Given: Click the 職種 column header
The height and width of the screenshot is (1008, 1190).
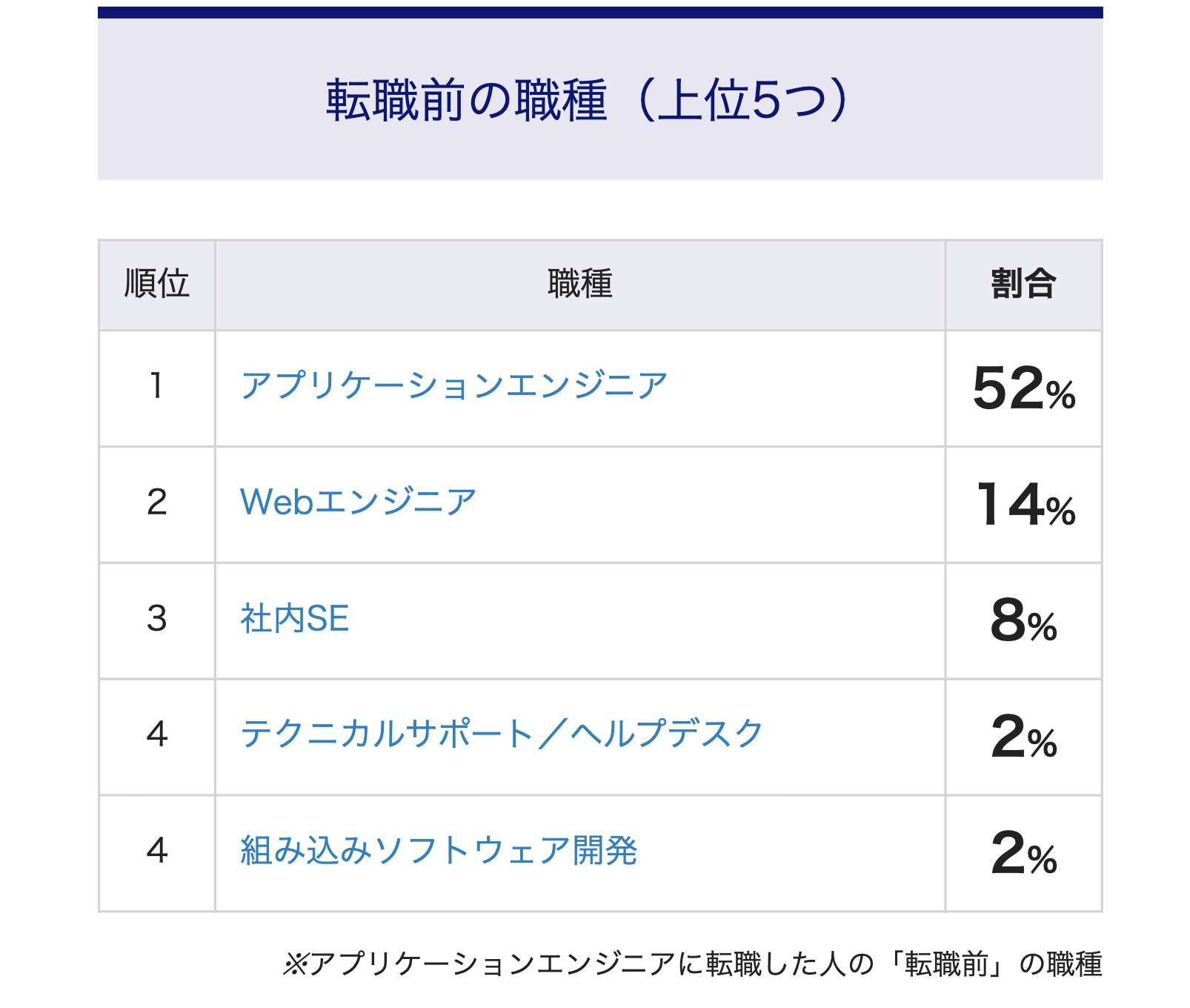Looking at the screenshot, I should (x=579, y=284).
